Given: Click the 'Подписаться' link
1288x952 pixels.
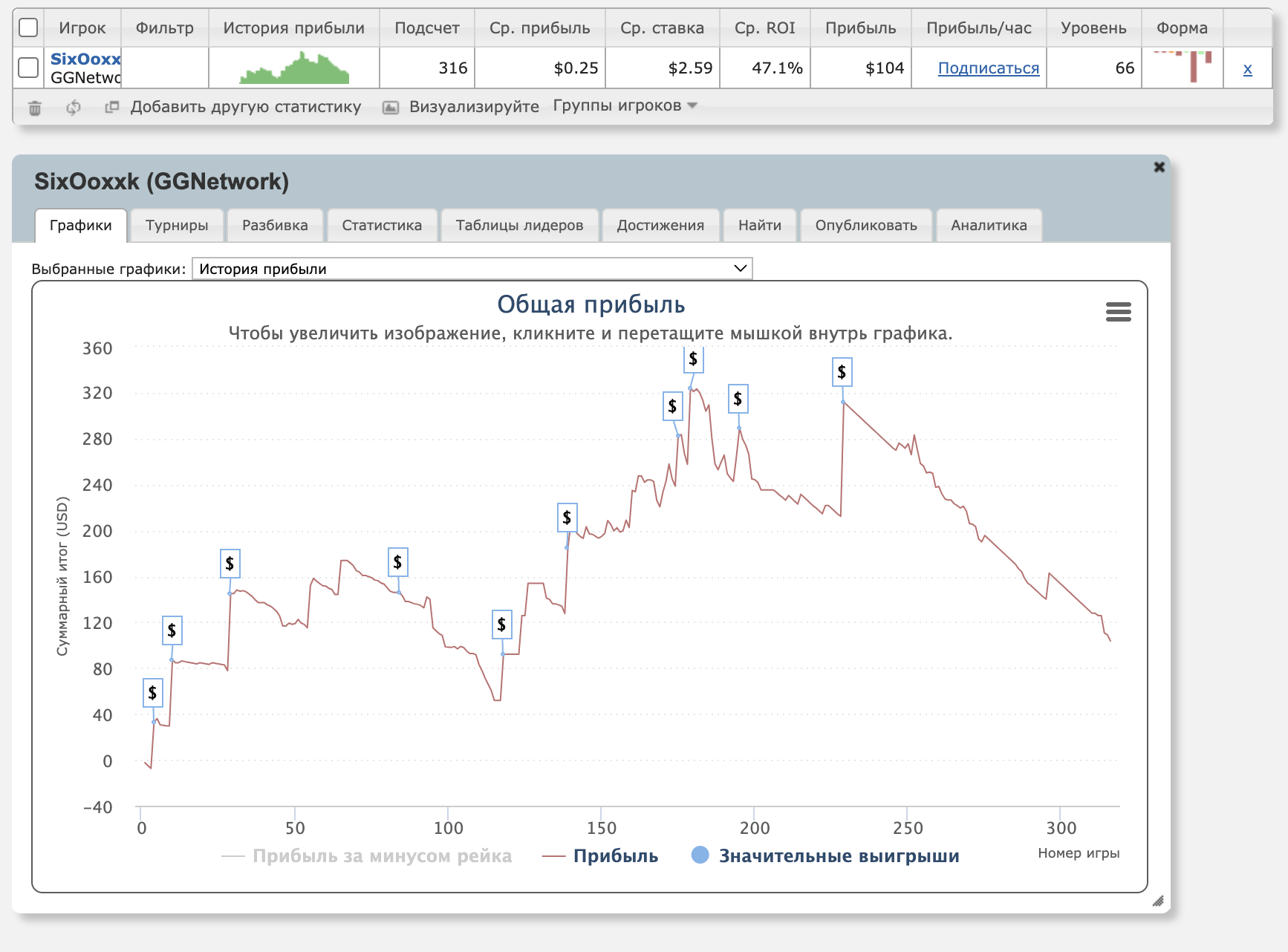Looking at the screenshot, I should [x=988, y=68].
